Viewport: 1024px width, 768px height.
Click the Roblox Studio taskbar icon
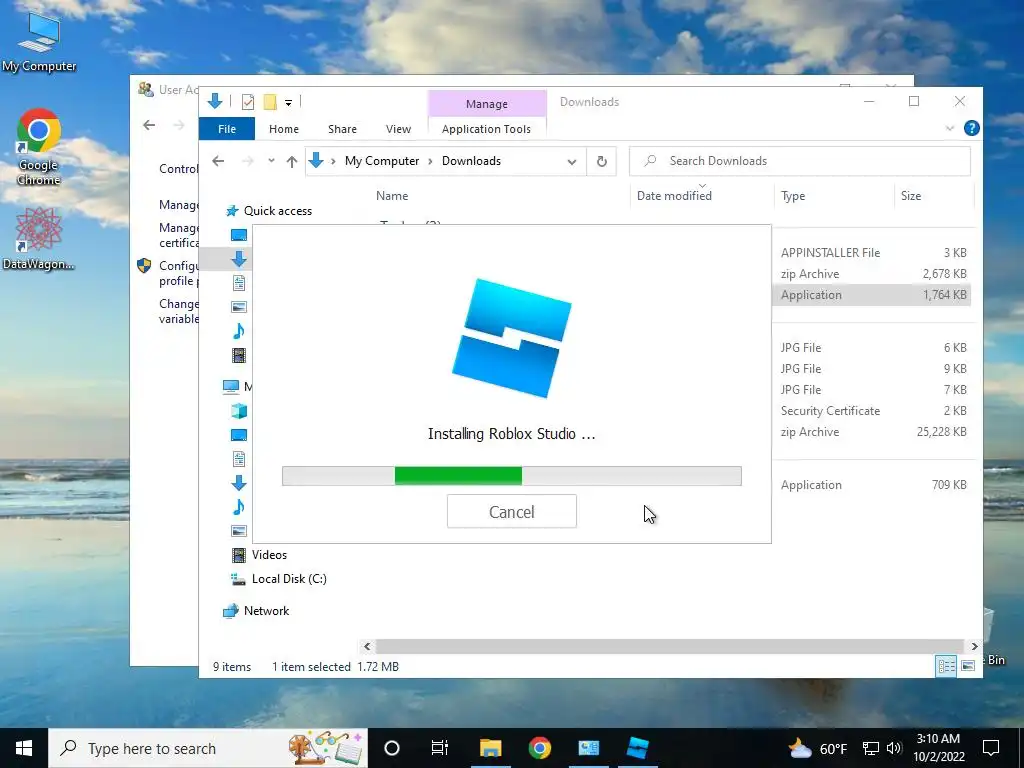(x=637, y=748)
